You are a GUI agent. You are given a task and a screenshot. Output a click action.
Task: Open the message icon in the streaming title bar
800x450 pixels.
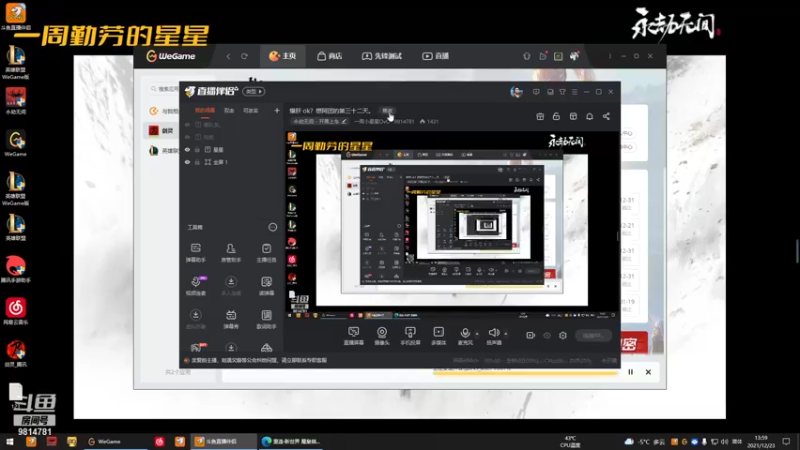(x=536, y=92)
